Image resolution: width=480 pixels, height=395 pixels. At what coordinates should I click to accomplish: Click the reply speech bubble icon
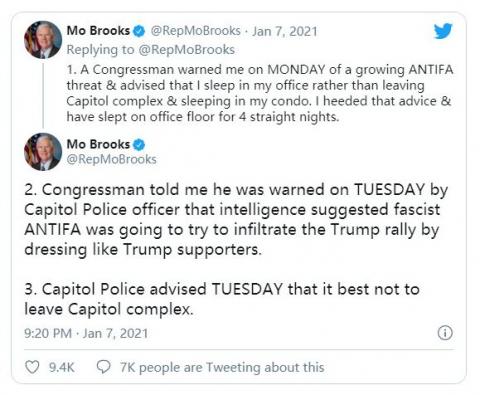coord(103,367)
